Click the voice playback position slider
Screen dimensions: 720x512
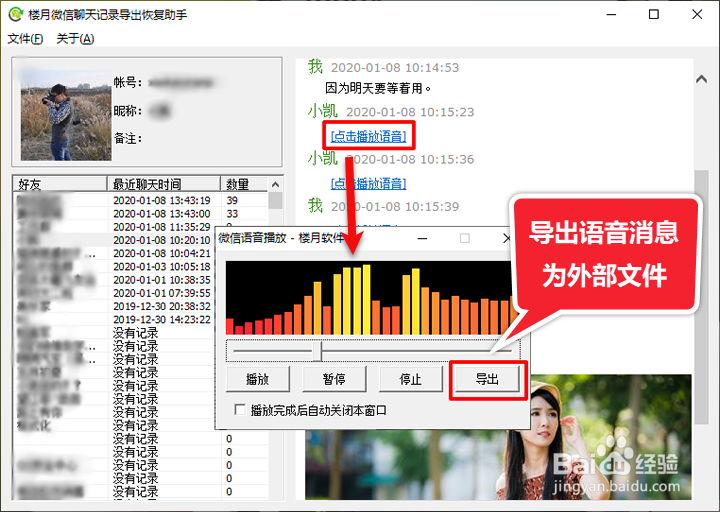(318, 351)
